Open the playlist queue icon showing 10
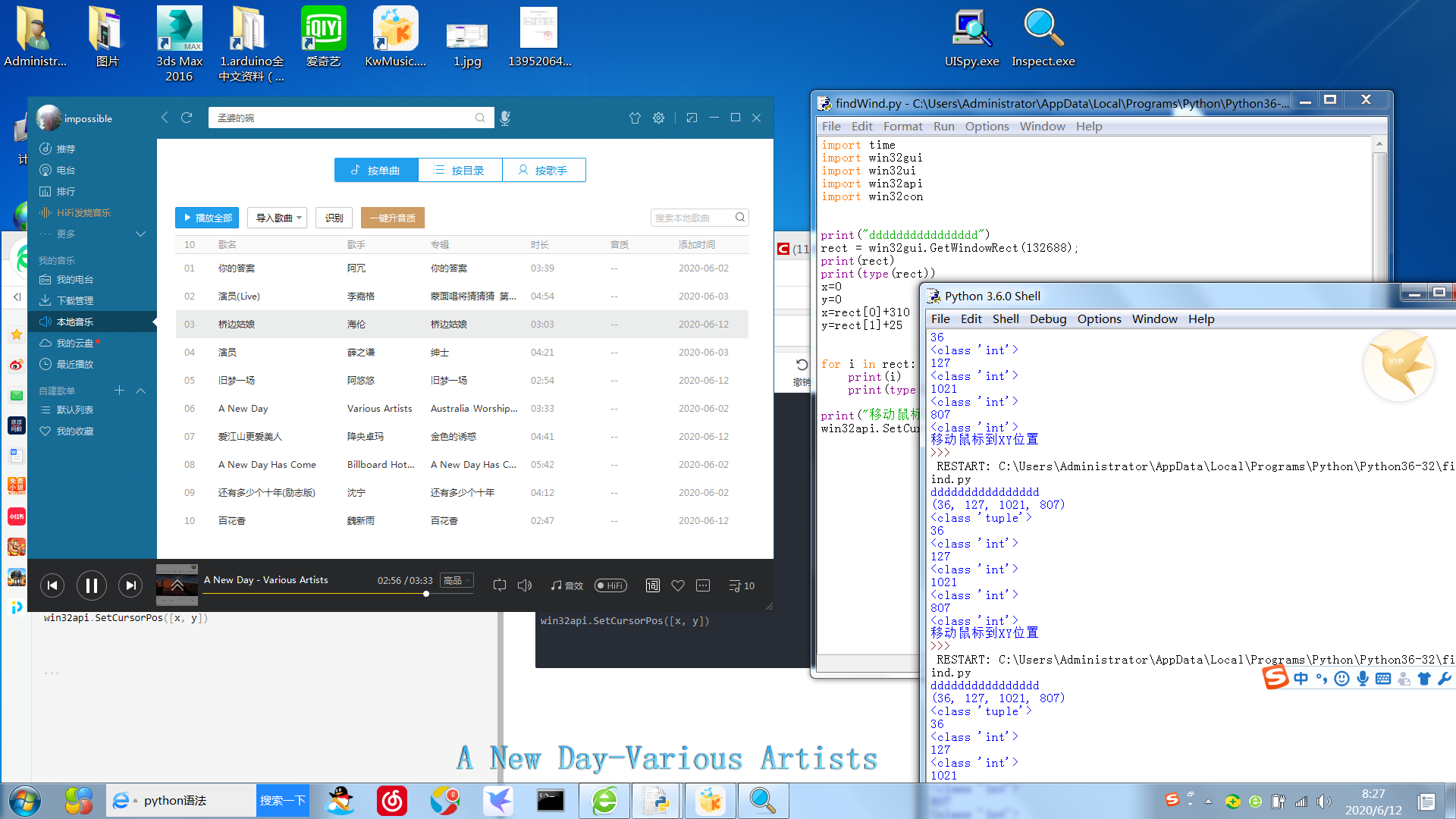This screenshot has width=1456, height=819. (741, 585)
